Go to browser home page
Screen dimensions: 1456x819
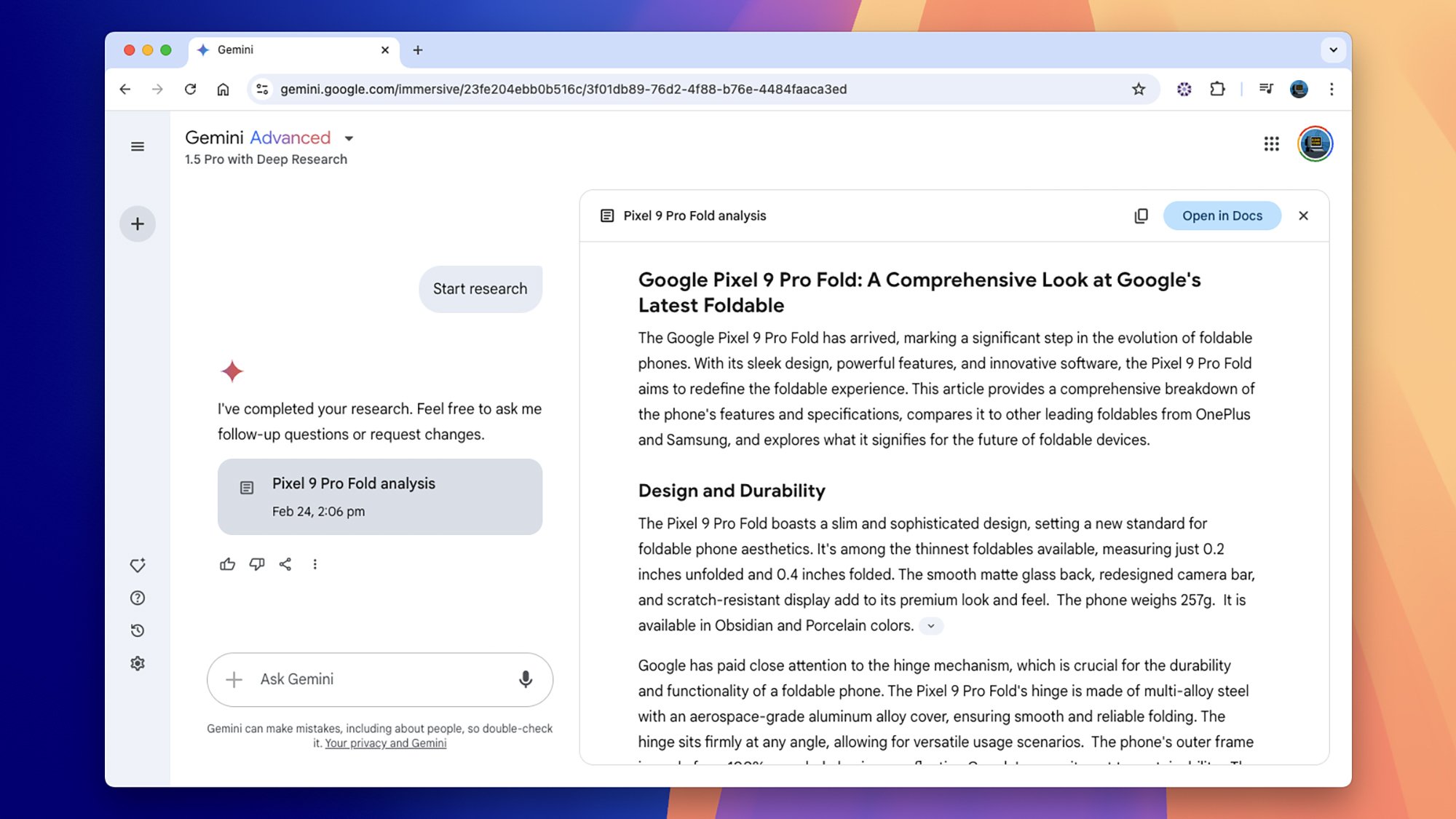[223, 90]
